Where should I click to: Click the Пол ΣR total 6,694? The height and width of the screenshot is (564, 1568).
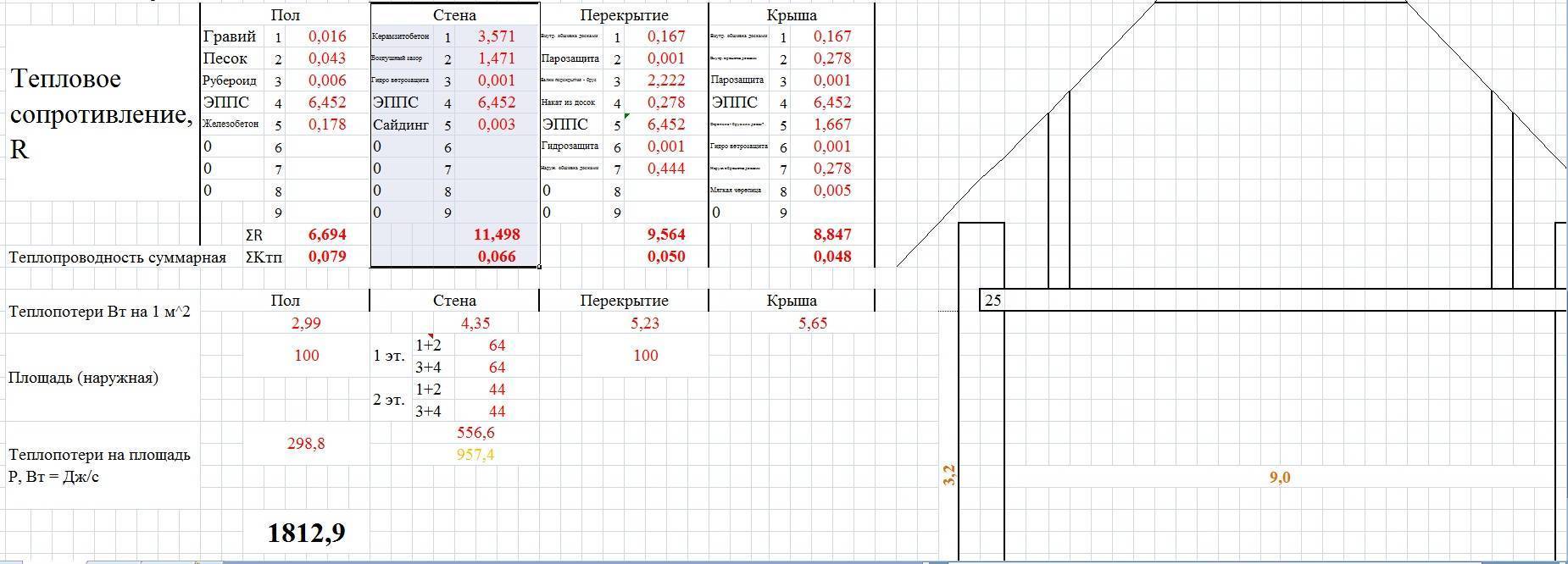[327, 235]
